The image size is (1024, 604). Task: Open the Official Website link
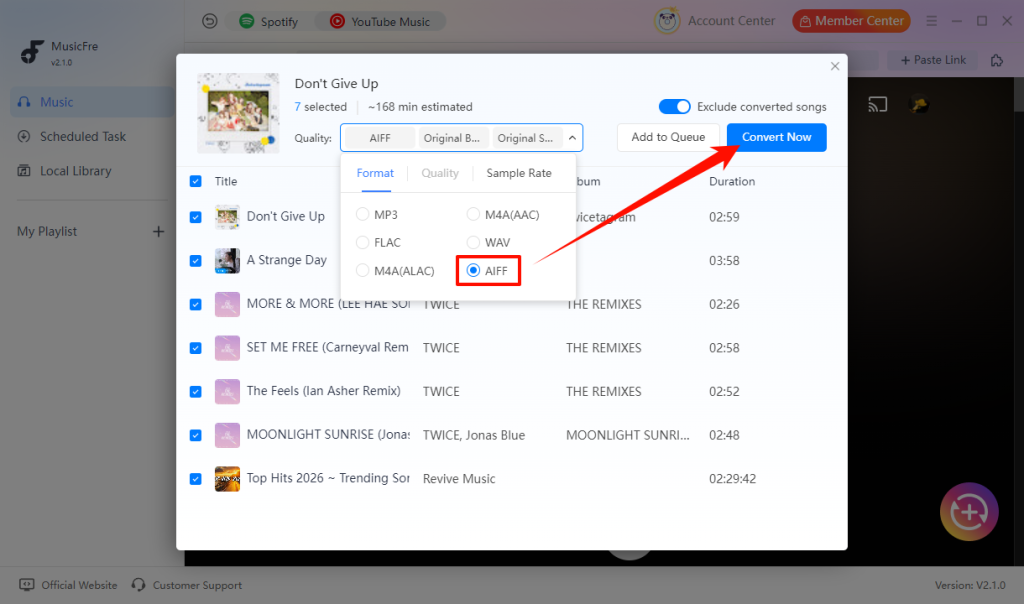[x=68, y=585]
